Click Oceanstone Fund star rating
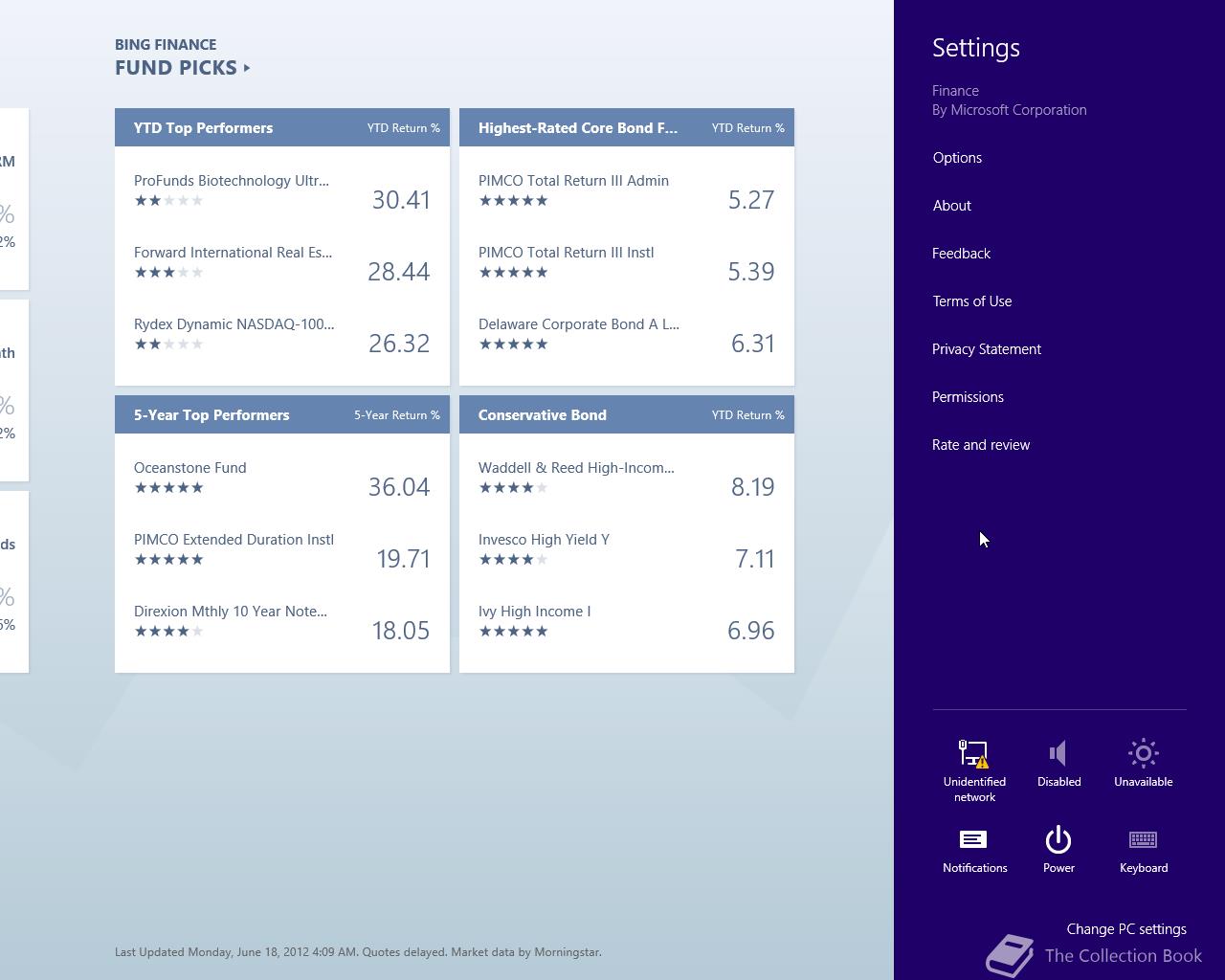The width and height of the screenshot is (1225, 980). 169,488
